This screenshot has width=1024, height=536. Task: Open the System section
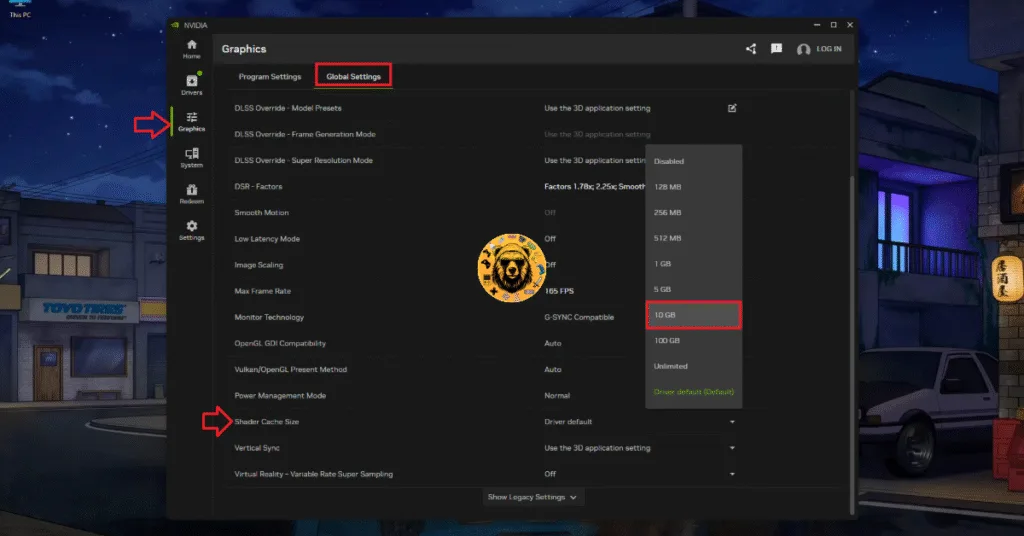191,158
